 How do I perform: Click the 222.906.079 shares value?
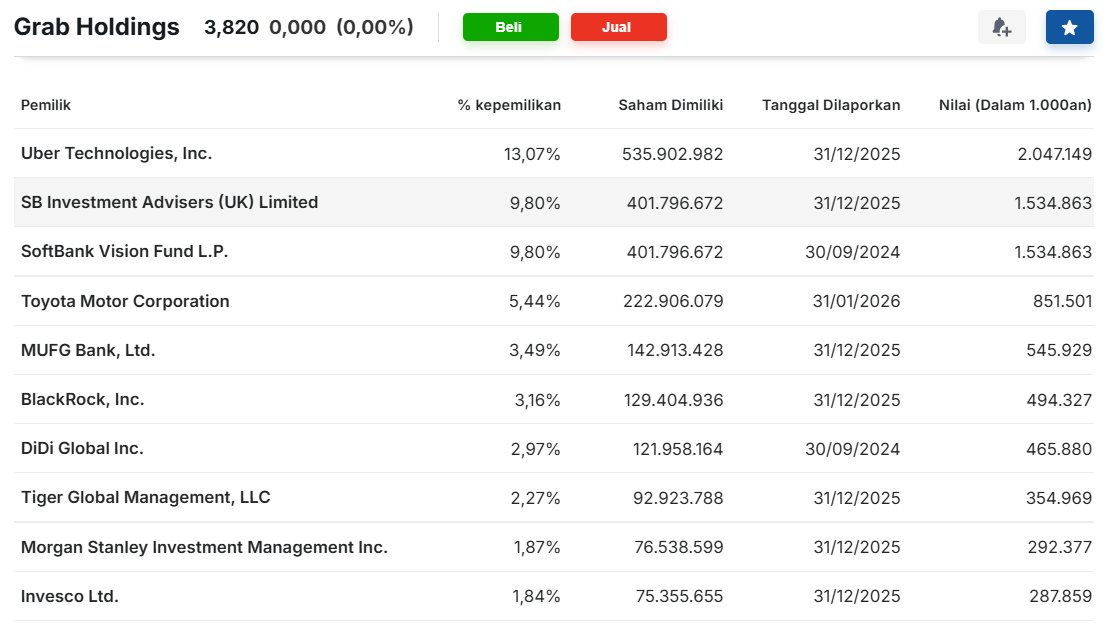[x=673, y=301]
